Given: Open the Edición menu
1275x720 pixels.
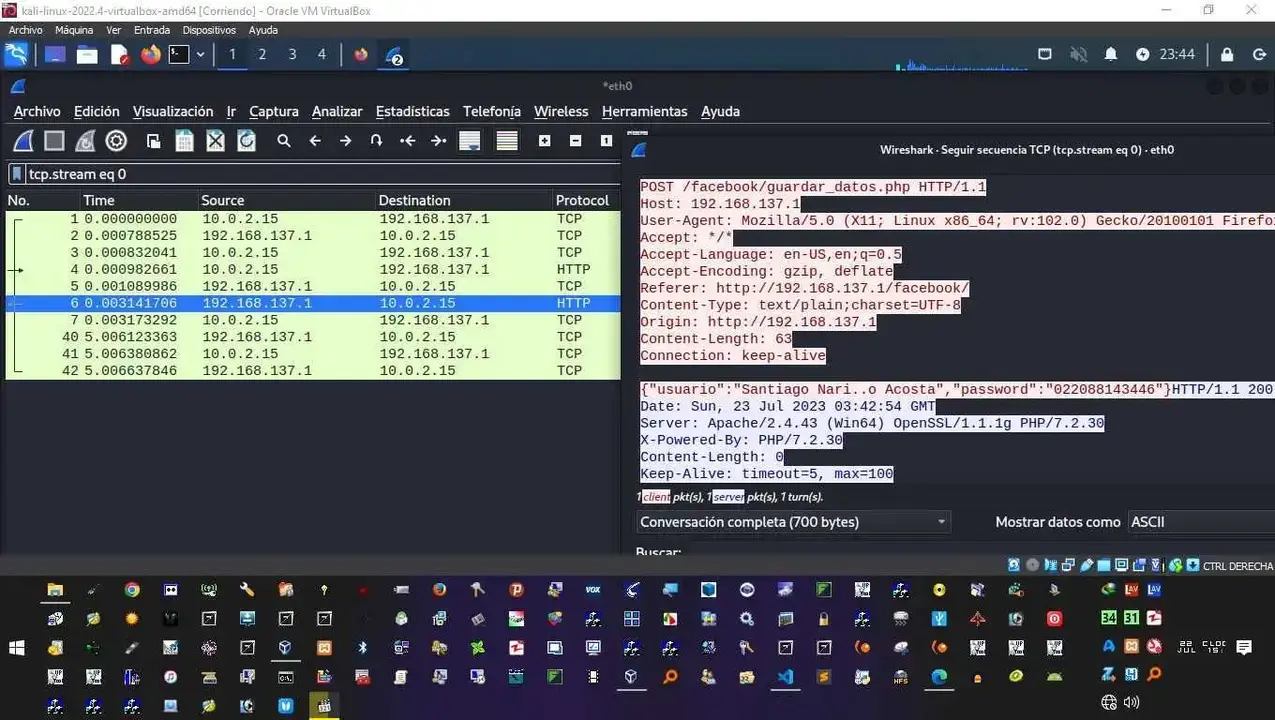Looking at the screenshot, I should coord(97,111).
